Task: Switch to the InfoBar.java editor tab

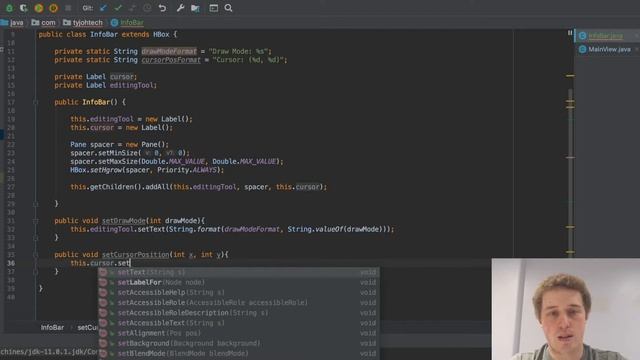Action: tap(606, 36)
